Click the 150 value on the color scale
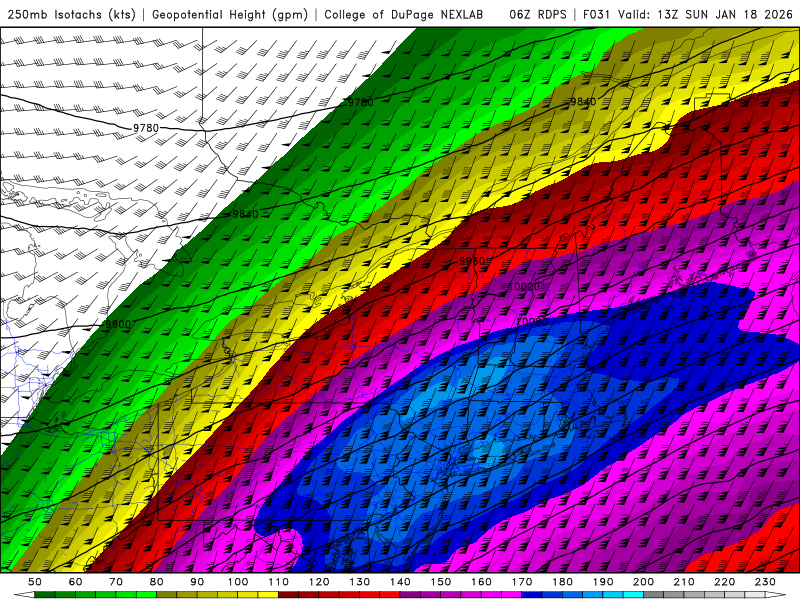The height and width of the screenshot is (600, 800). tap(441, 582)
